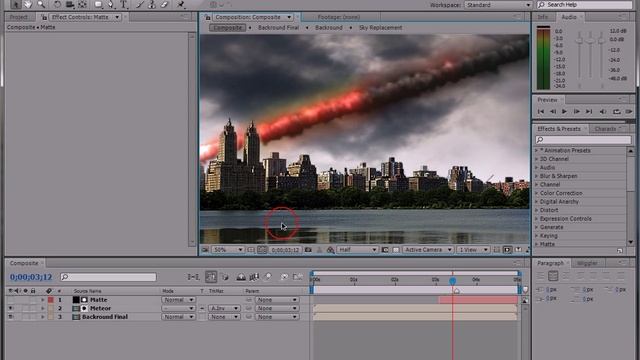Select the Unified Camera tool
Viewport: 640px width, 360px height.
click(x=70, y=4)
